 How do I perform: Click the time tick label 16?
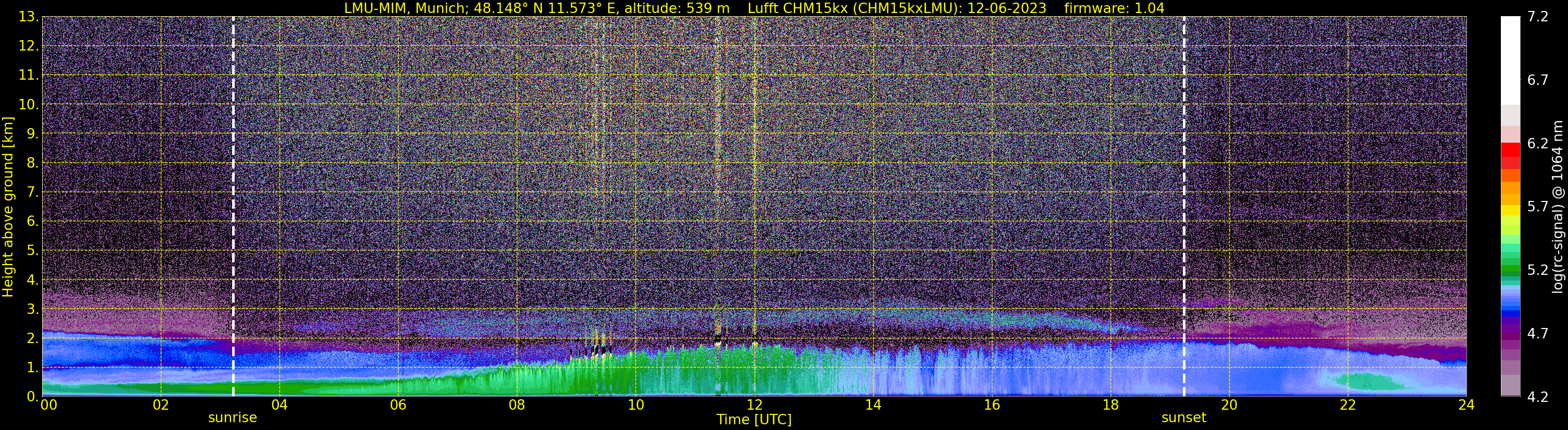coord(991,405)
